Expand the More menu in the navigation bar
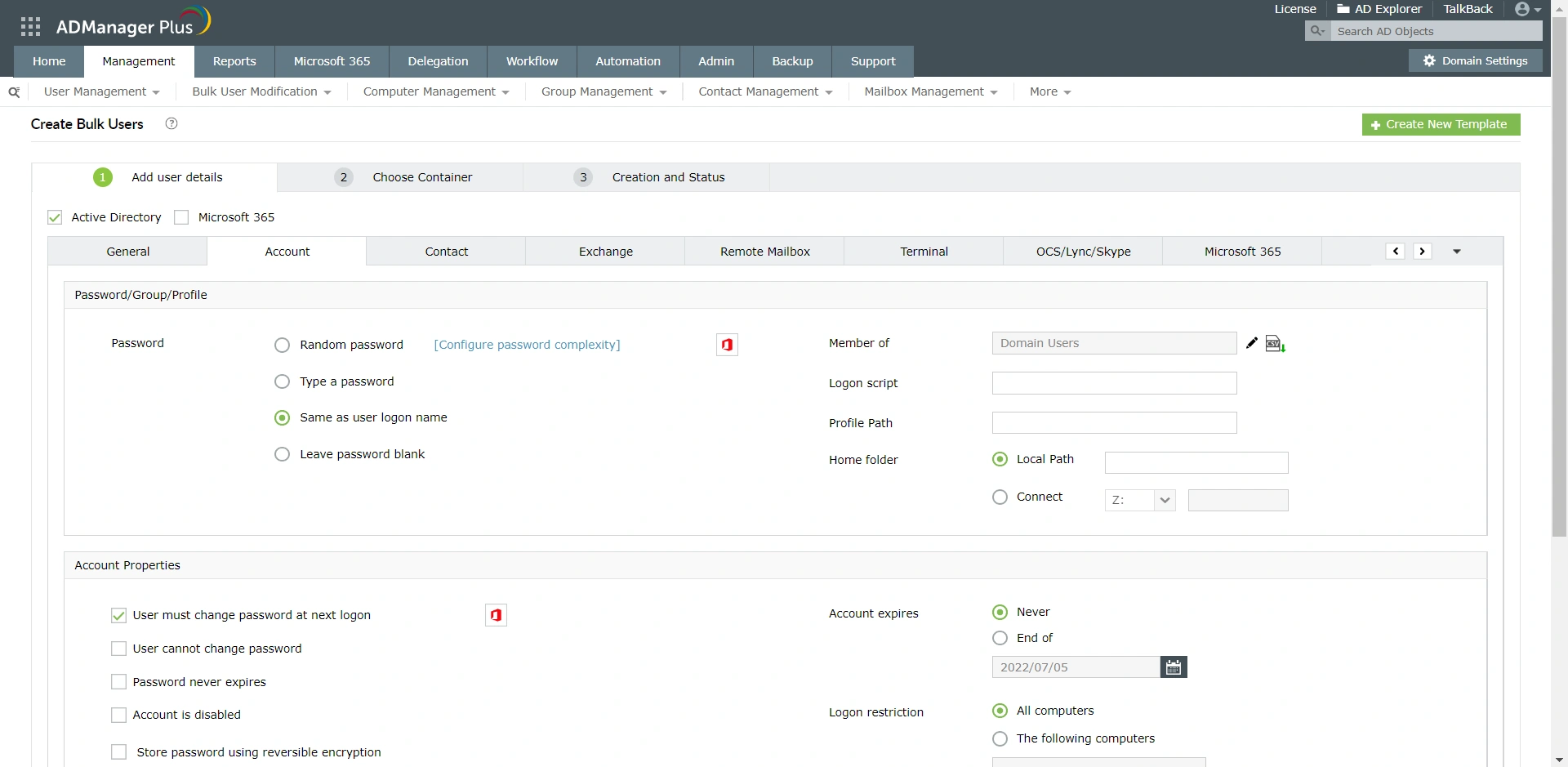The height and width of the screenshot is (767, 1568). [x=1049, y=91]
